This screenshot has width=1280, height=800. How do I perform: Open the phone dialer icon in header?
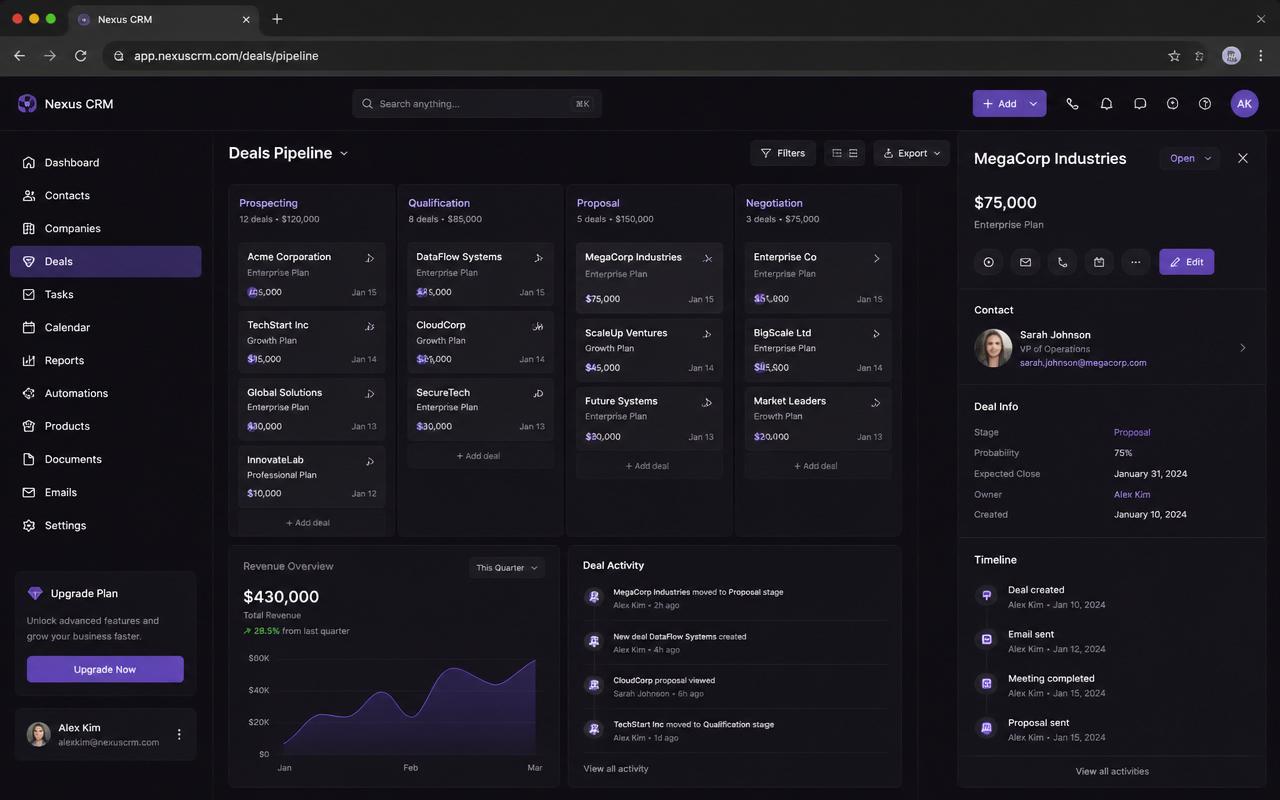click(1072, 104)
